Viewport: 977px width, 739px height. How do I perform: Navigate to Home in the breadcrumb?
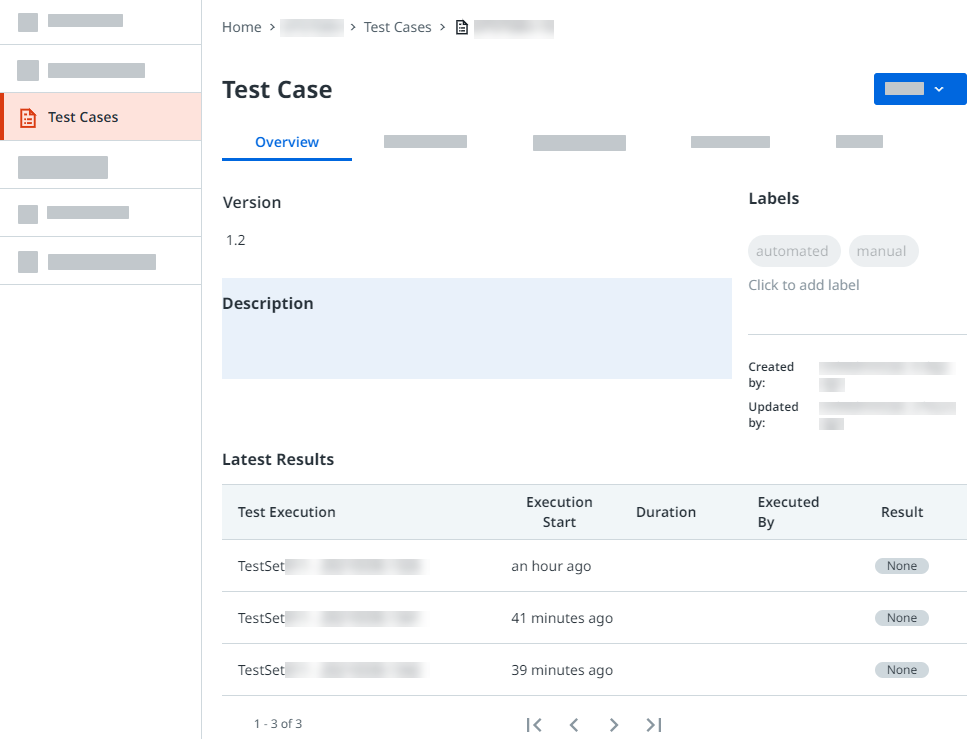click(242, 27)
